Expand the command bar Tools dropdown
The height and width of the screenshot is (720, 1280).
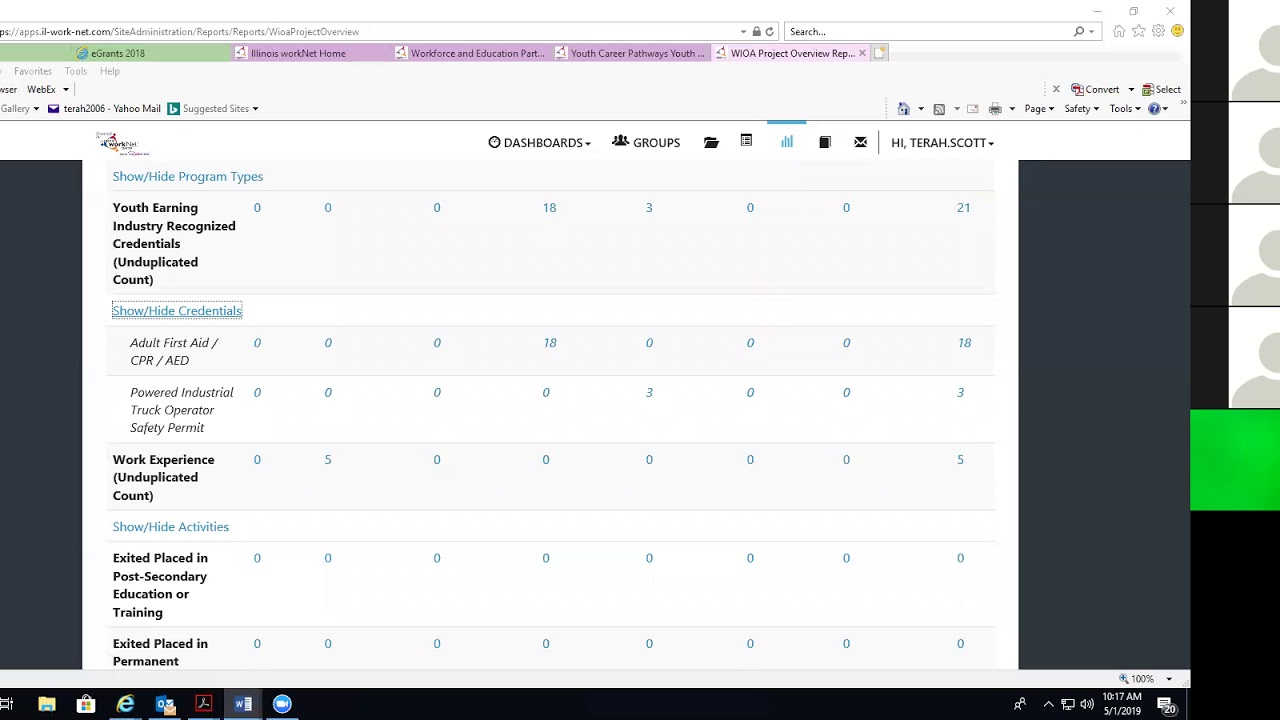(x=1125, y=109)
